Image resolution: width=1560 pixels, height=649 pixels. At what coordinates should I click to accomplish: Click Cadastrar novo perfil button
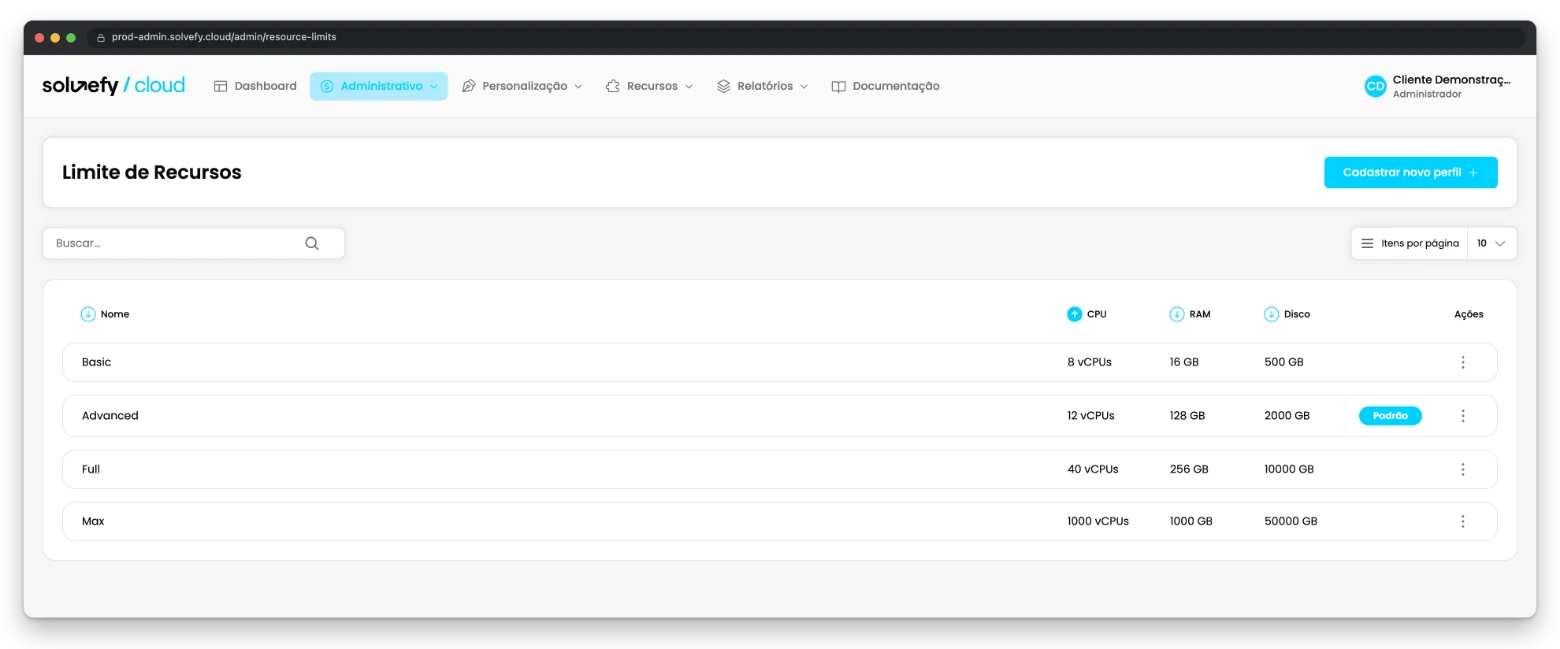coord(1411,172)
